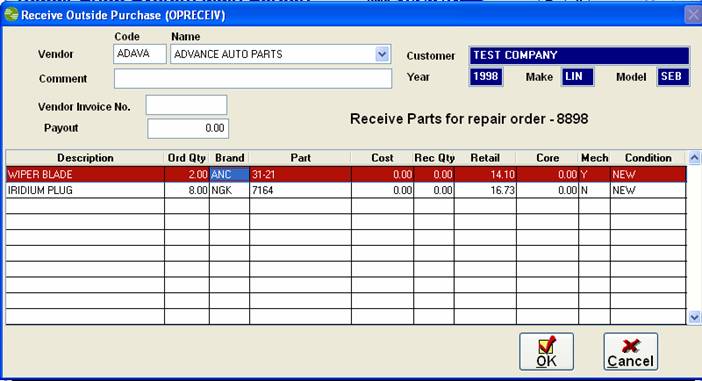Click Condition NEW cell in WIPER BLADE row
Viewport: 702px width, 381px height.
click(x=648, y=174)
